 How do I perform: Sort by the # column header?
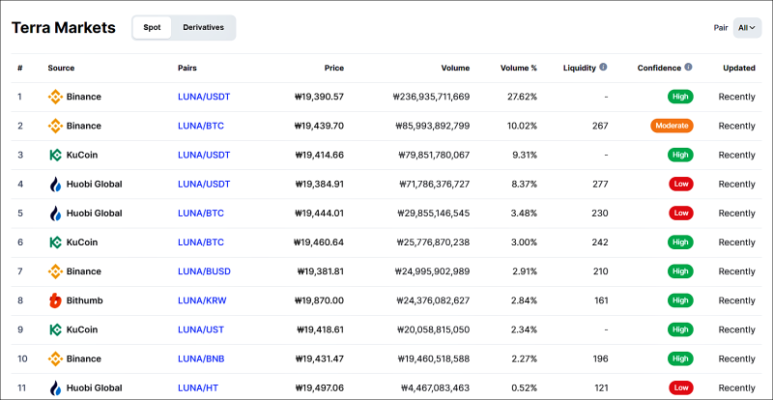point(20,68)
